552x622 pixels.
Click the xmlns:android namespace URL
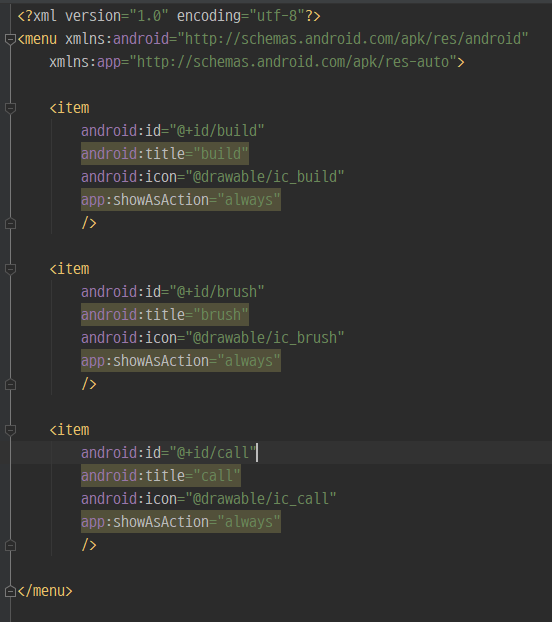(353, 39)
